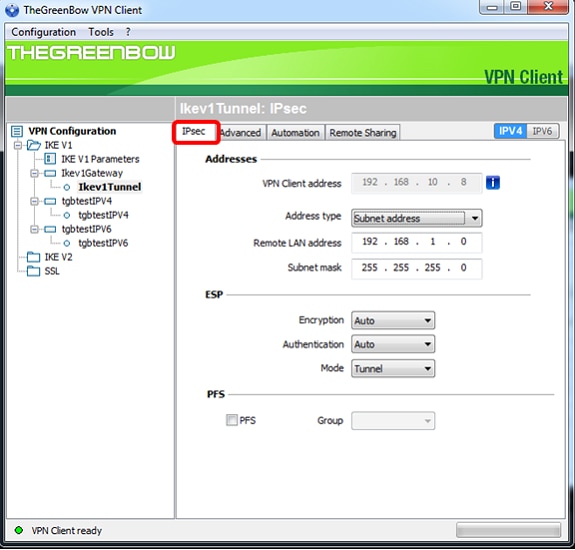Click the tgbtestIPV4 tunnel circle icon
The width and height of the screenshot is (575, 550).
coord(67,215)
